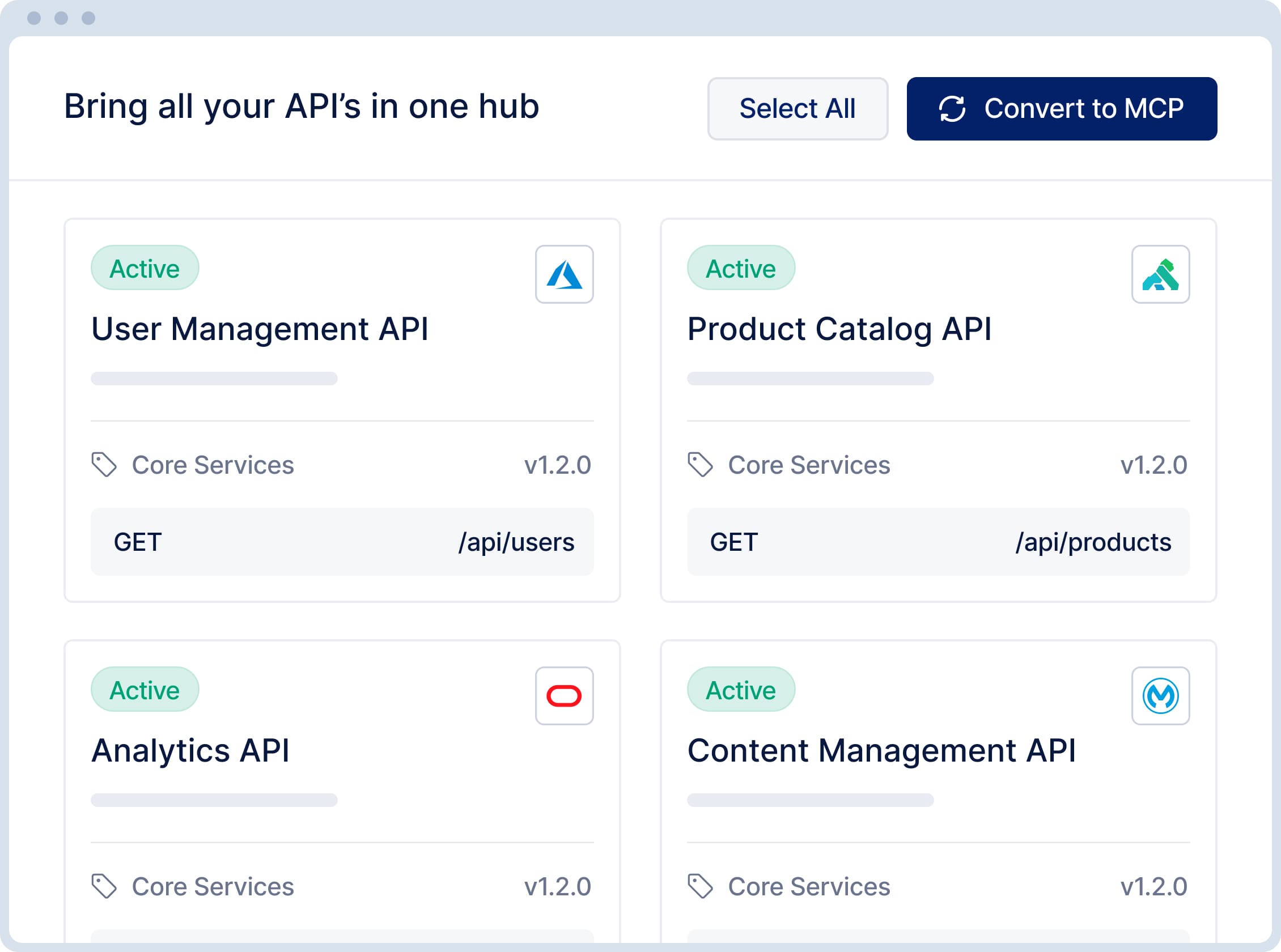Click the MuleSoft logo on Content Management card
The height and width of the screenshot is (952, 1281).
1160,695
